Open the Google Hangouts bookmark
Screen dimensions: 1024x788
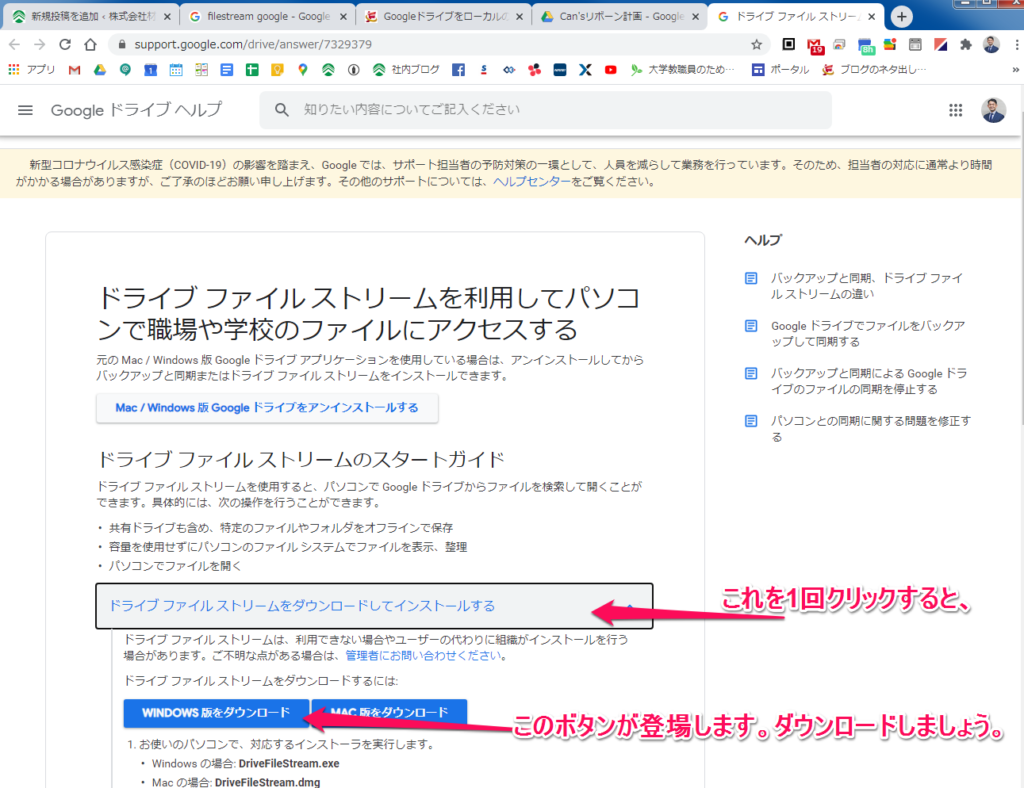pos(125,69)
